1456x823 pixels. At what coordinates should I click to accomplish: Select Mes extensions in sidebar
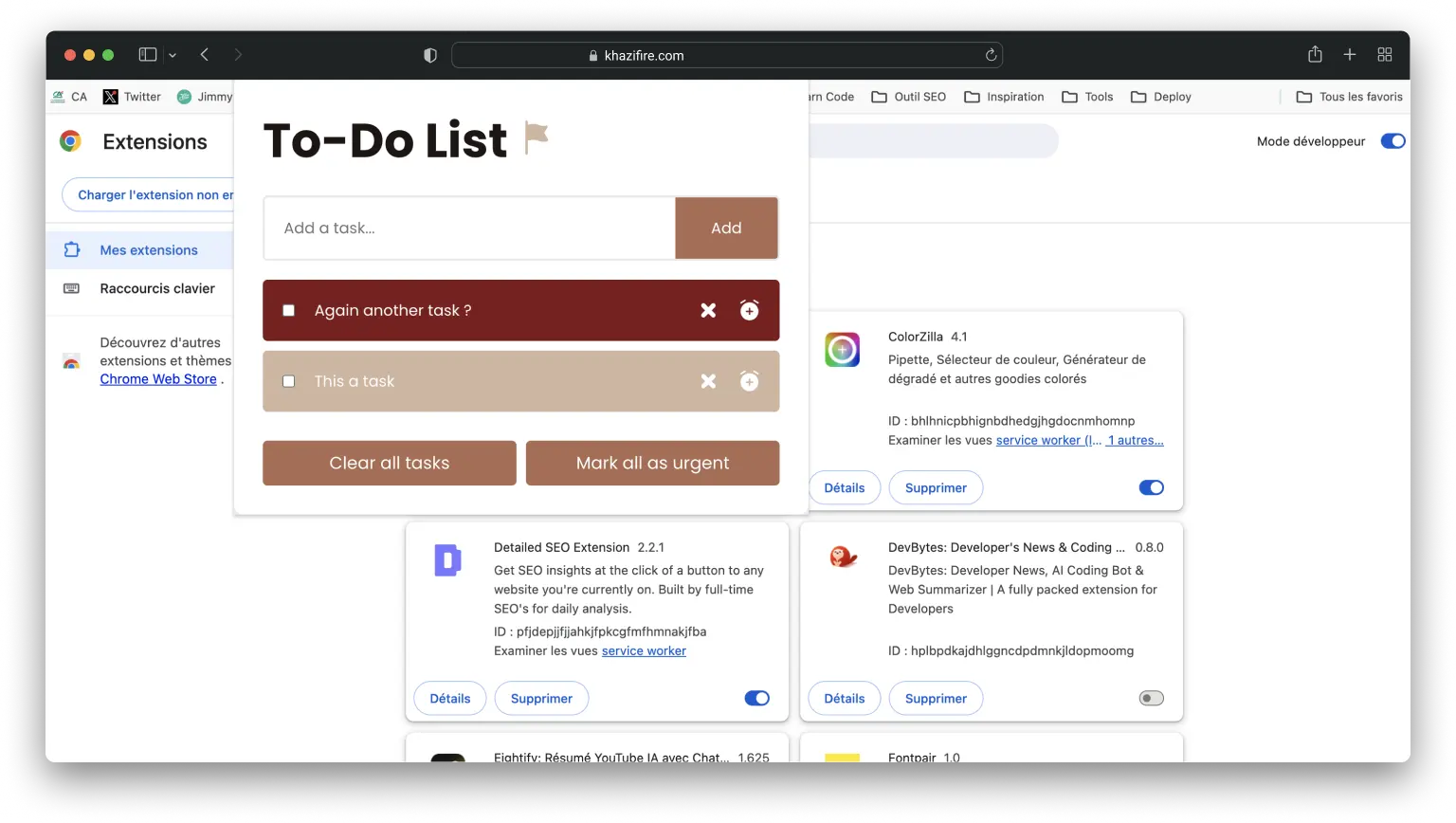(139, 250)
